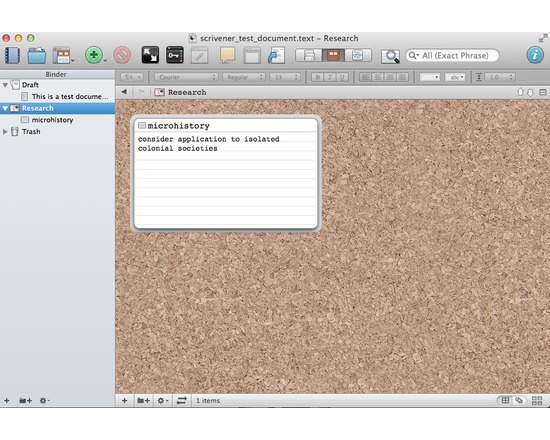Viewport: 550px width, 440px height.
Task: Open the QuickReference panel icon
Action: tap(252, 55)
